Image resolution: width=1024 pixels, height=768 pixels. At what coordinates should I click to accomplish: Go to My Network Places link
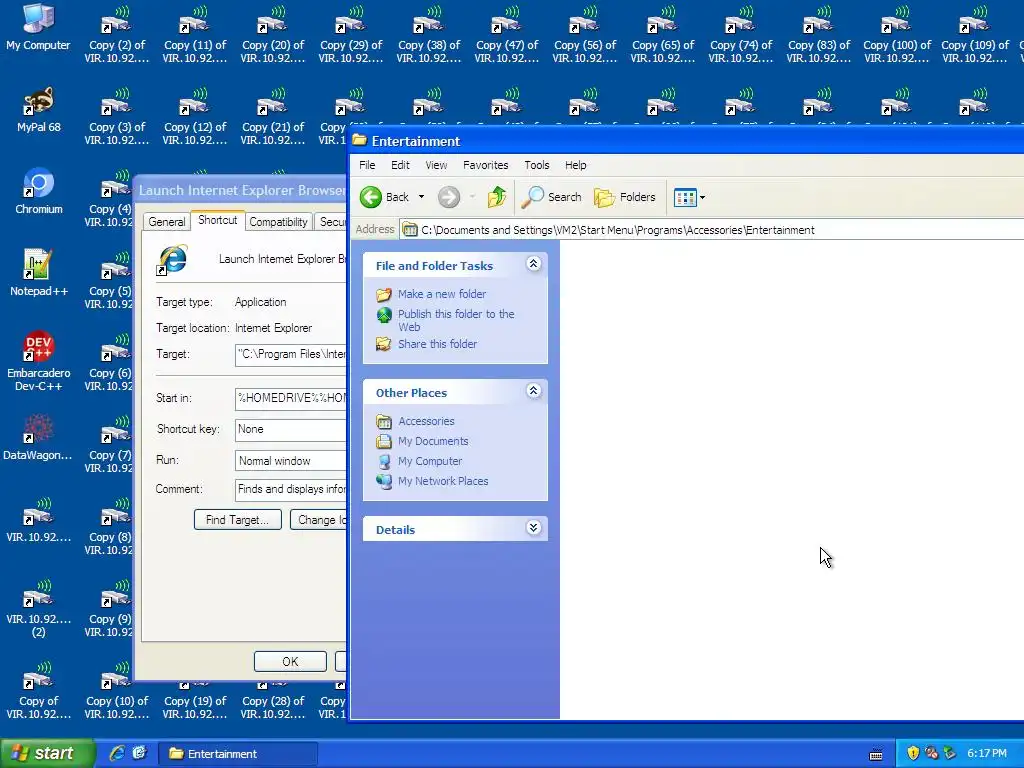443,481
